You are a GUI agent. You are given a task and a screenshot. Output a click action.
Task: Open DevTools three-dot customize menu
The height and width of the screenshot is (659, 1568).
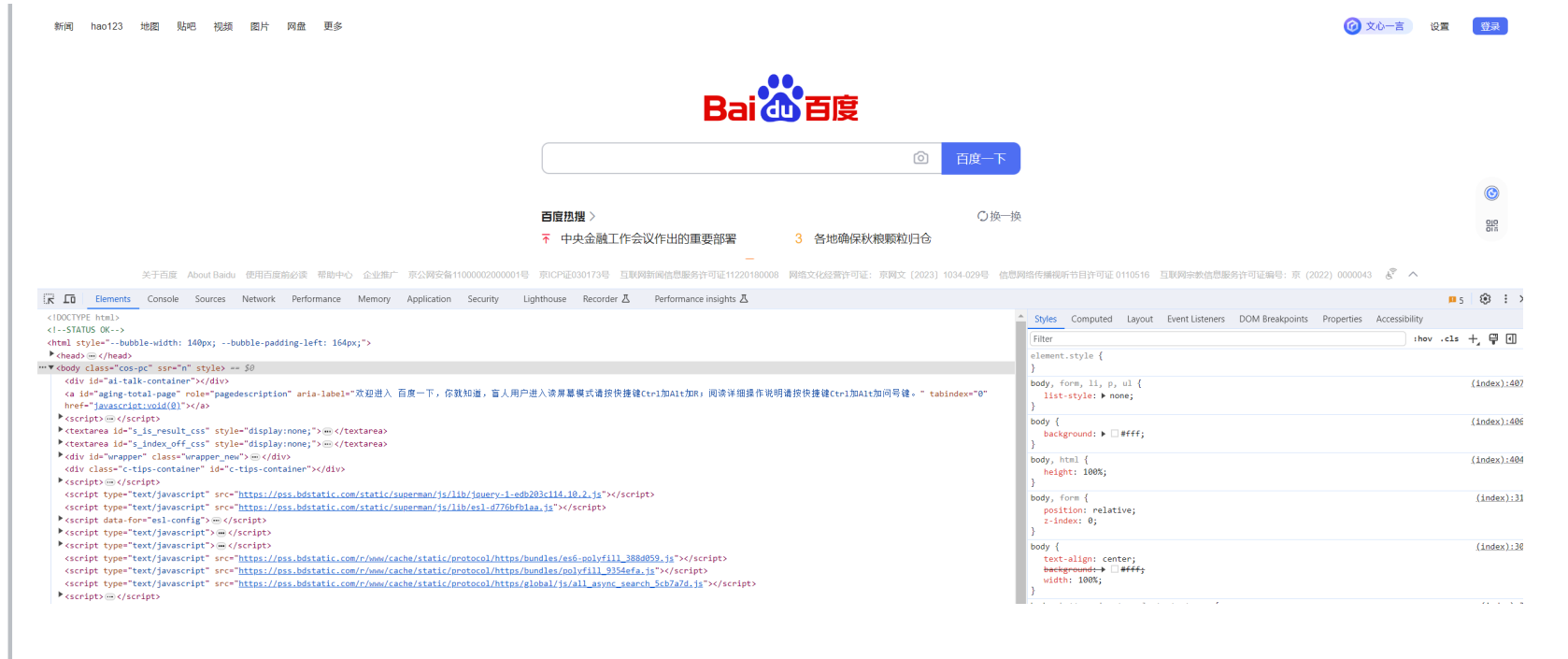(x=1505, y=299)
